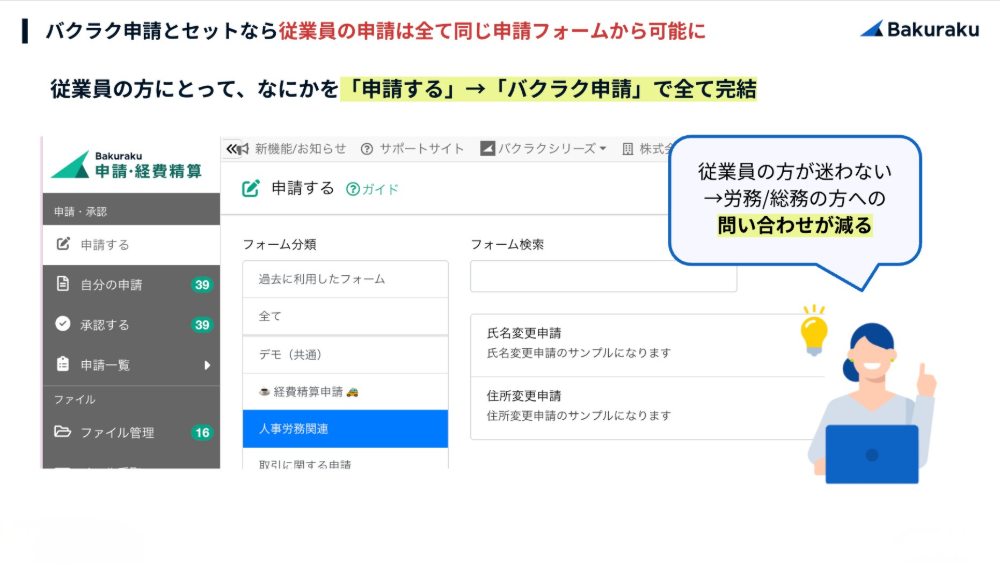Click the Bakuraku logo at top right
The width and height of the screenshot is (1000, 563).
point(919,29)
